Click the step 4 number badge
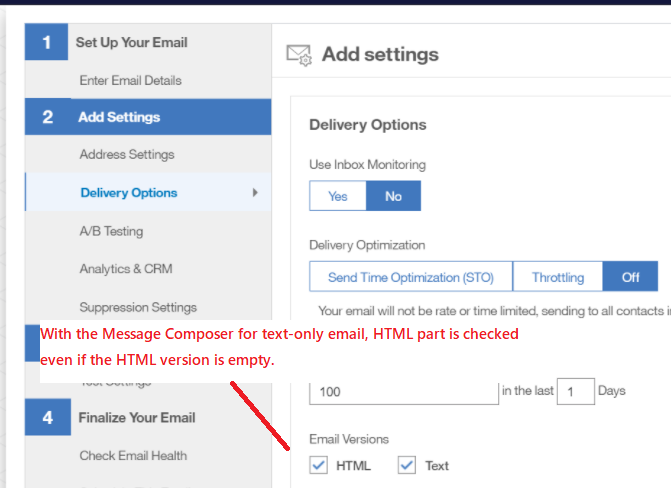Image resolution: width=671 pixels, height=488 pixels. [x=46, y=418]
